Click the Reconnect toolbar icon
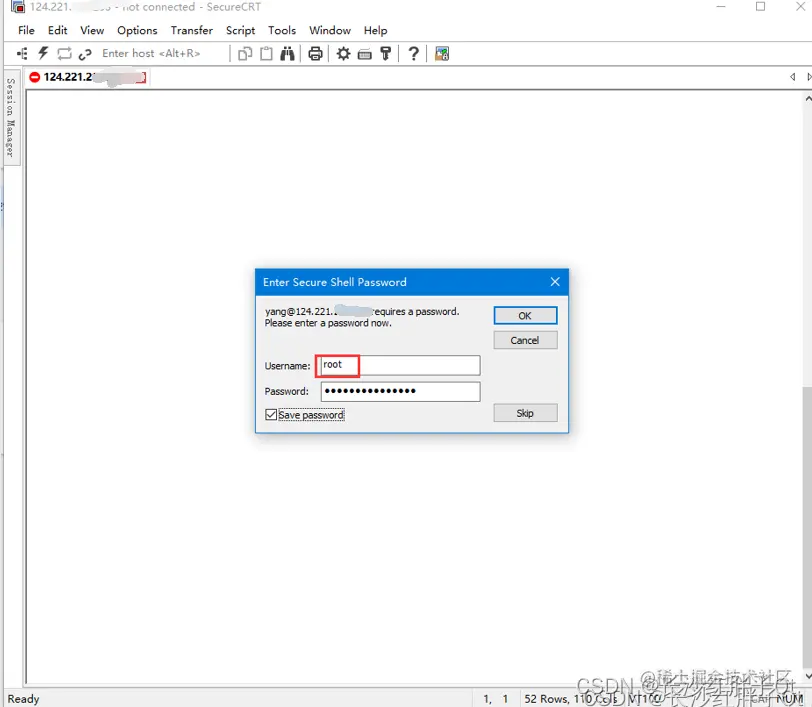 click(65, 53)
